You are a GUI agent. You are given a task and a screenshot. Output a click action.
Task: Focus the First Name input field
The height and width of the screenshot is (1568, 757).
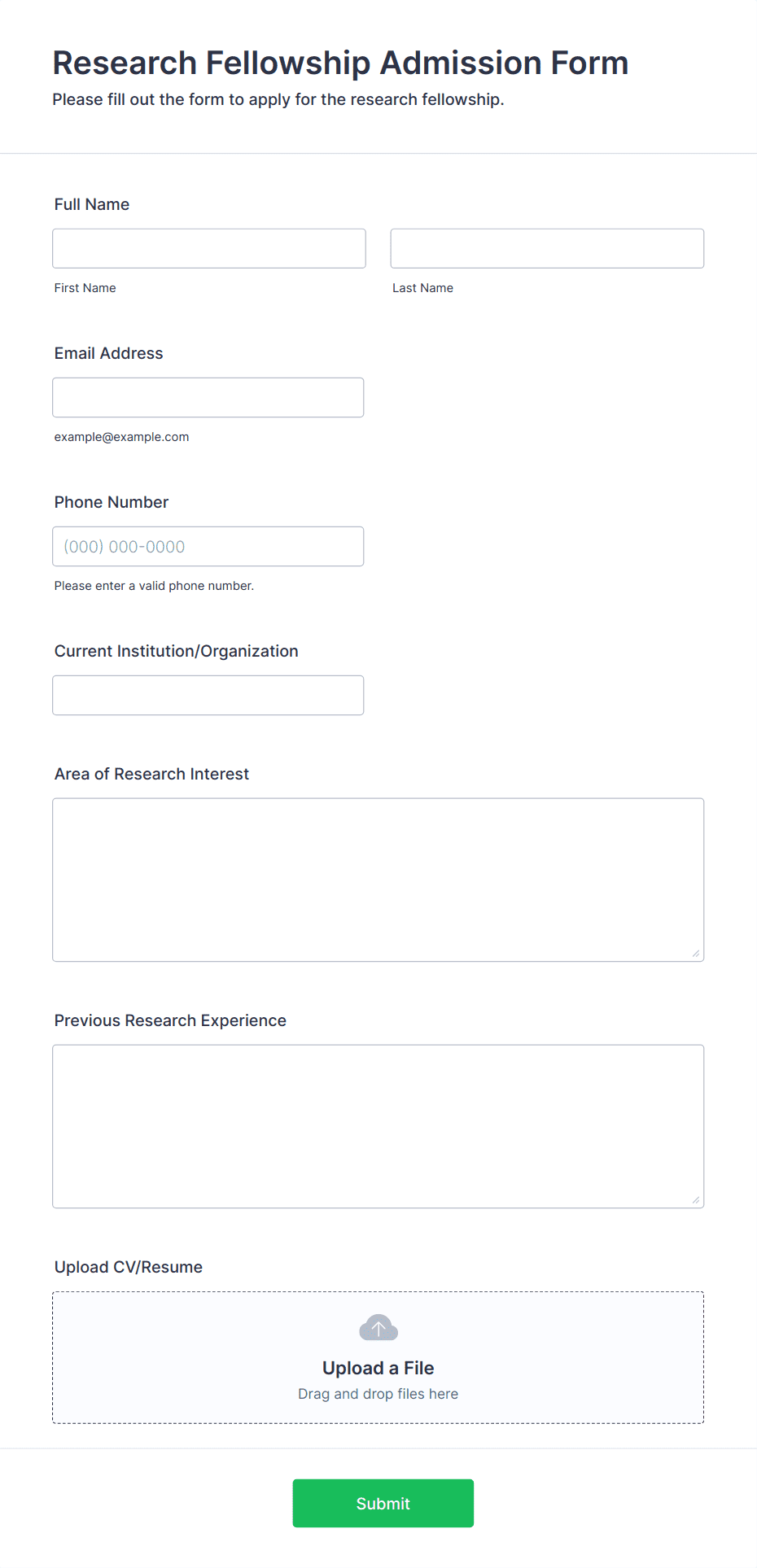pos(209,248)
